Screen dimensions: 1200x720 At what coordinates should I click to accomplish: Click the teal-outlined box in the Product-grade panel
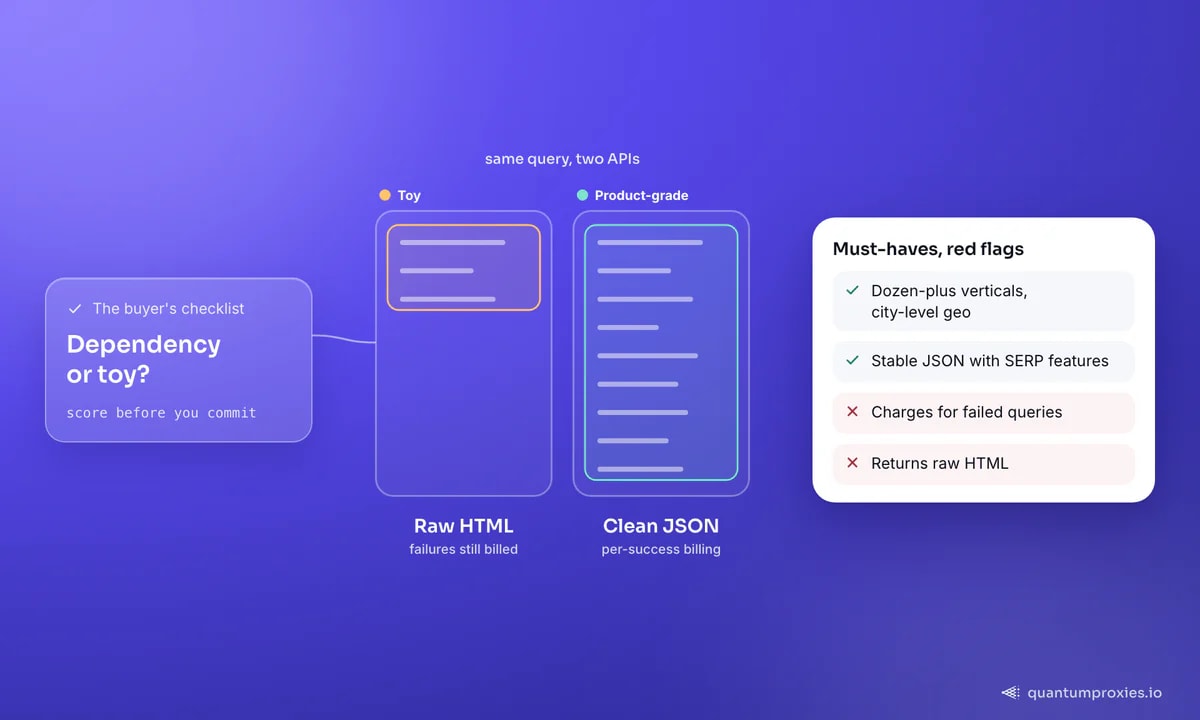(x=661, y=352)
